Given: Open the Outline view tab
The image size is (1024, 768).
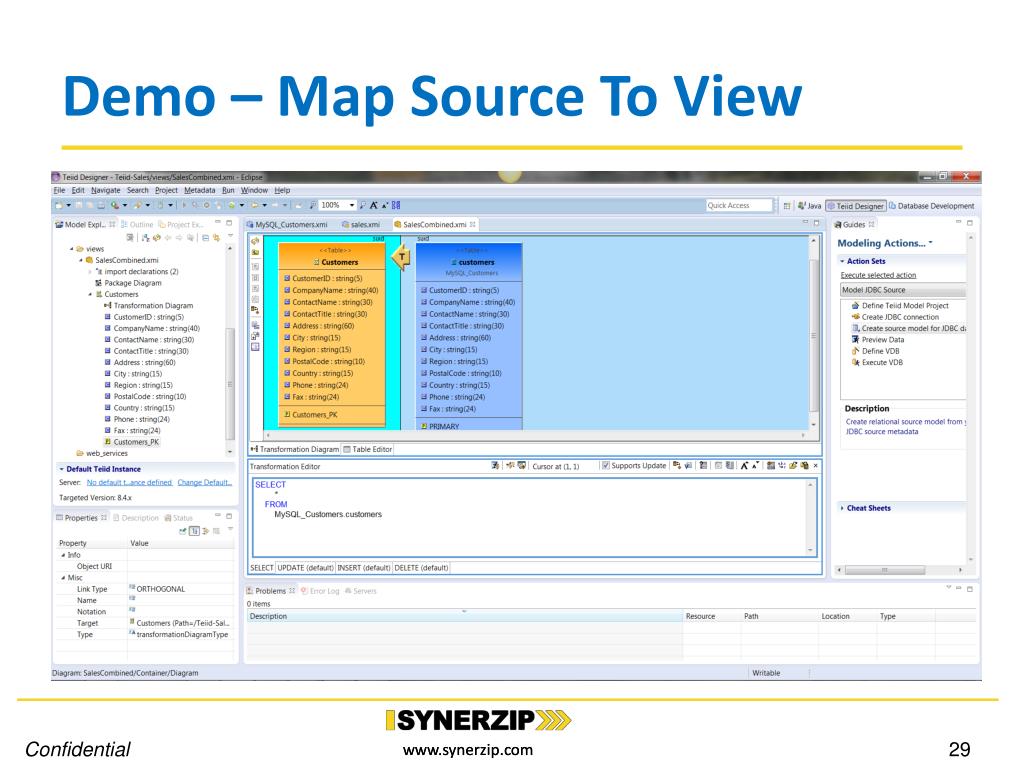Looking at the screenshot, I should 137,225.
